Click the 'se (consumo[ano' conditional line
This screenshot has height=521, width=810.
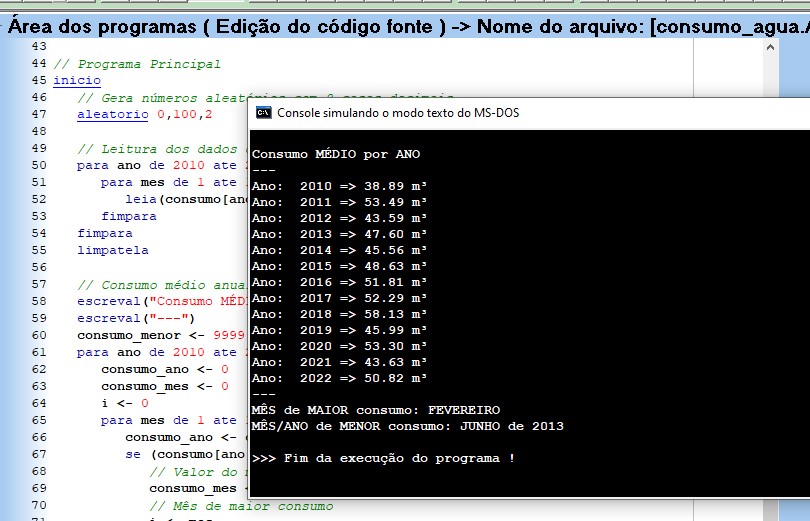[x=185, y=454]
